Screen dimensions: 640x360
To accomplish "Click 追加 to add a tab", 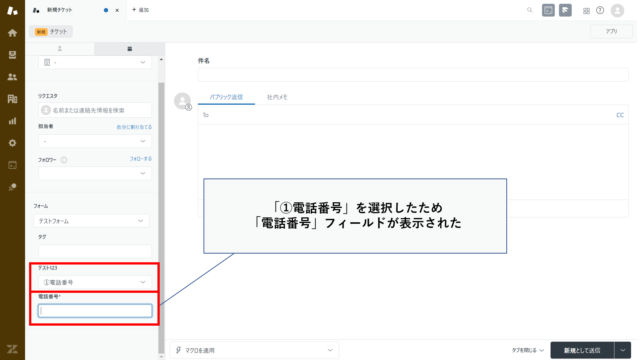I will (140, 10).
